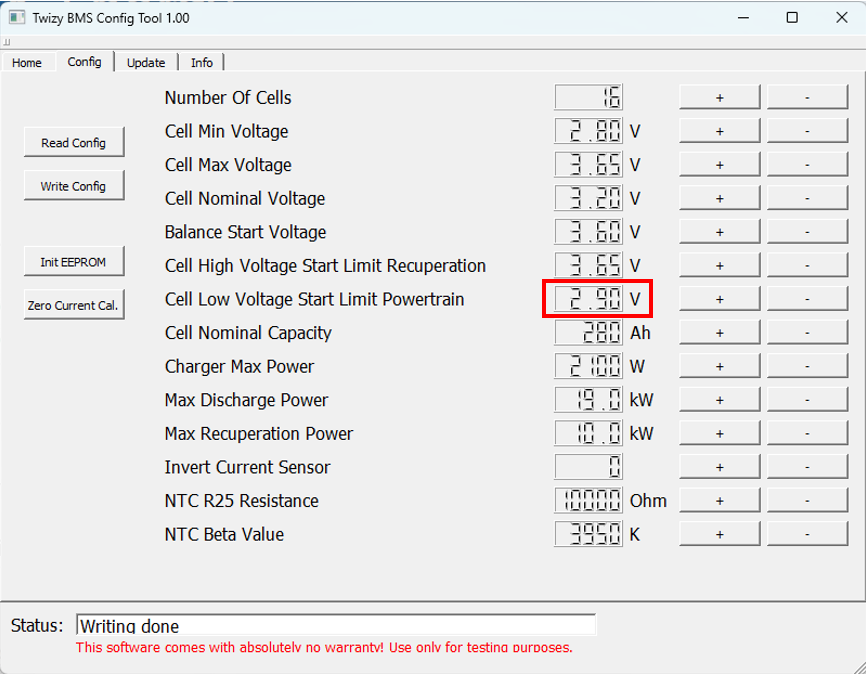
Task: Decrease Charger Max Power with minus
Action: pyautogui.click(x=807, y=367)
